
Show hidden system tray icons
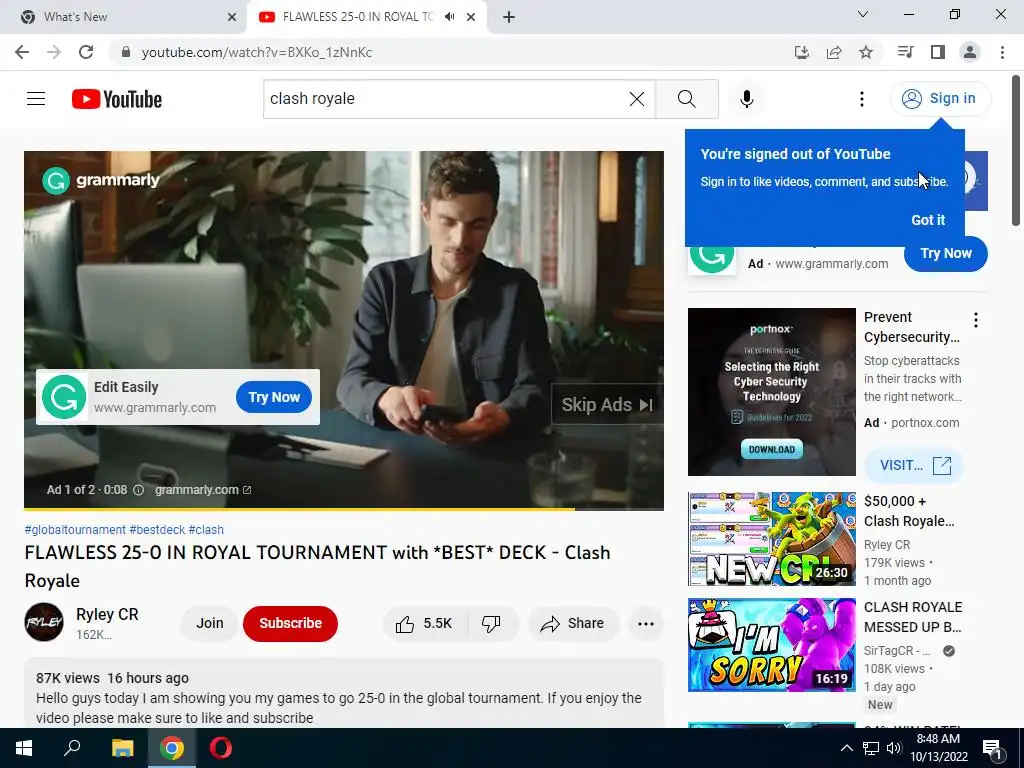tap(846, 748)
